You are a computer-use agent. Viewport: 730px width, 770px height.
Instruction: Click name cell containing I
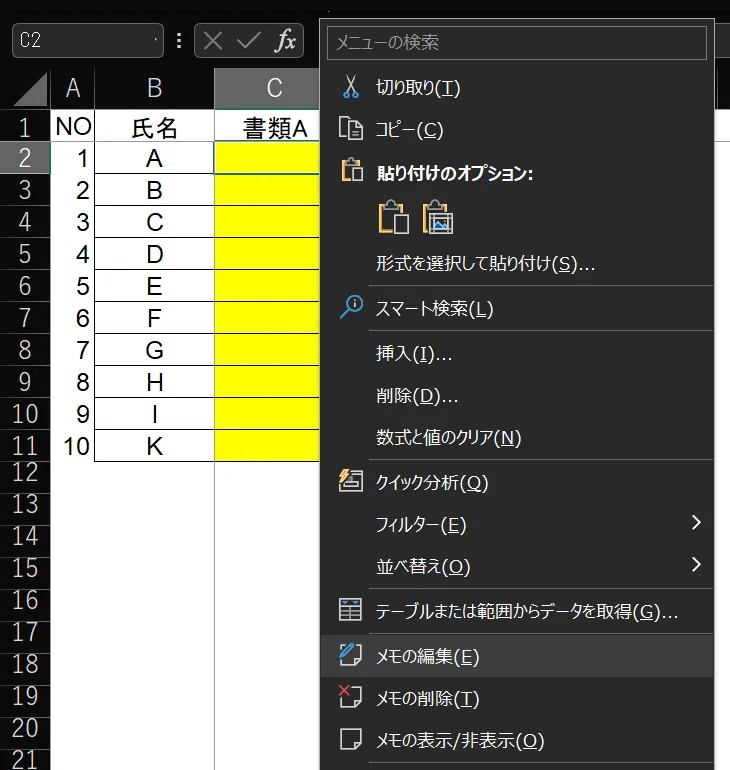coord(154,413)
